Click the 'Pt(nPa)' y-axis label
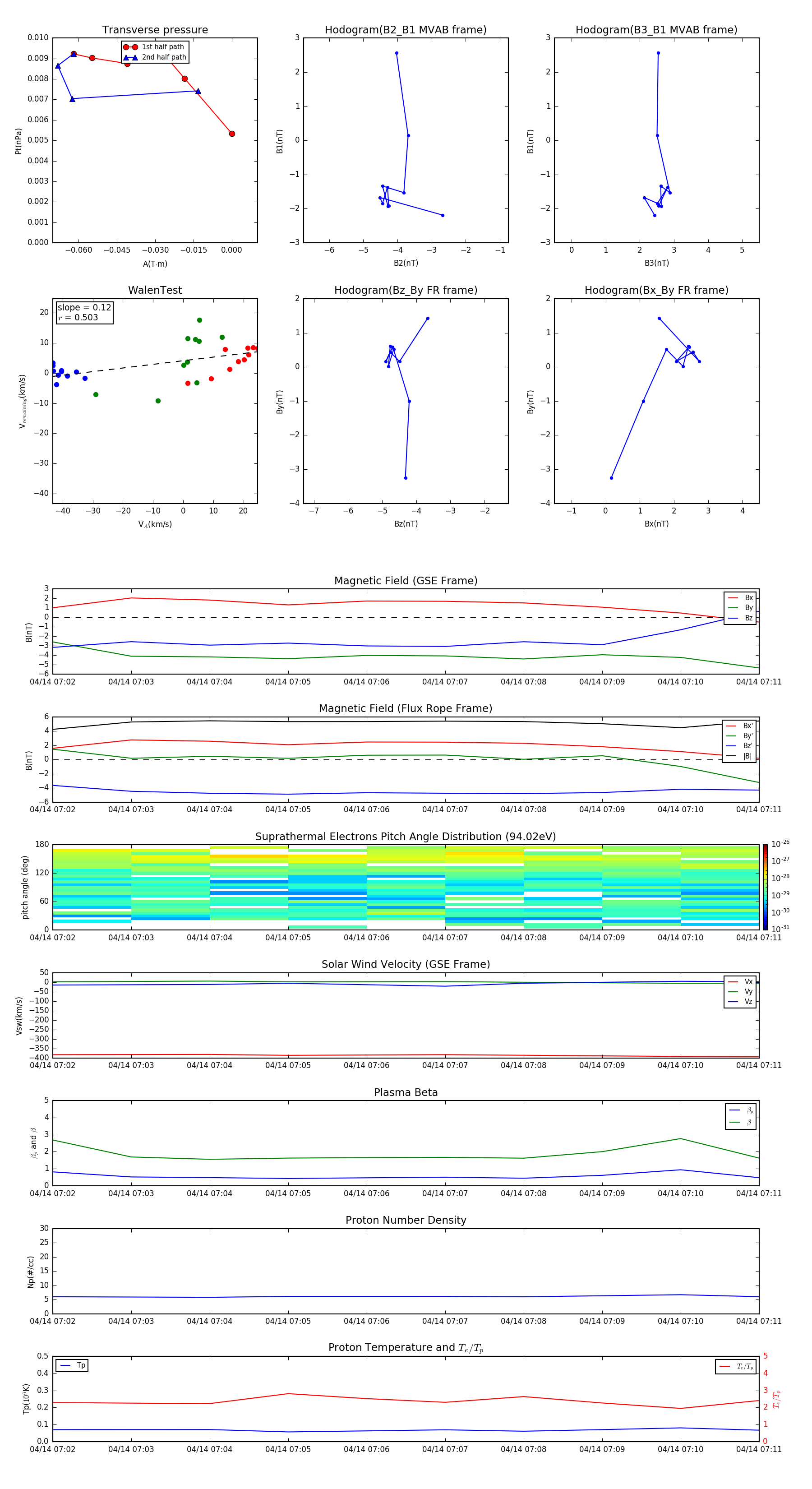 (x=18, y=140)
